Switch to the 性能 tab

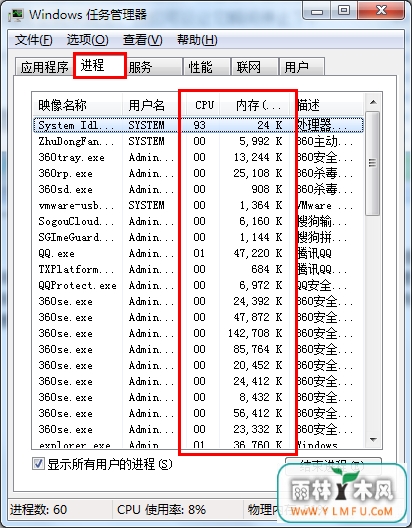coord(207,67)
